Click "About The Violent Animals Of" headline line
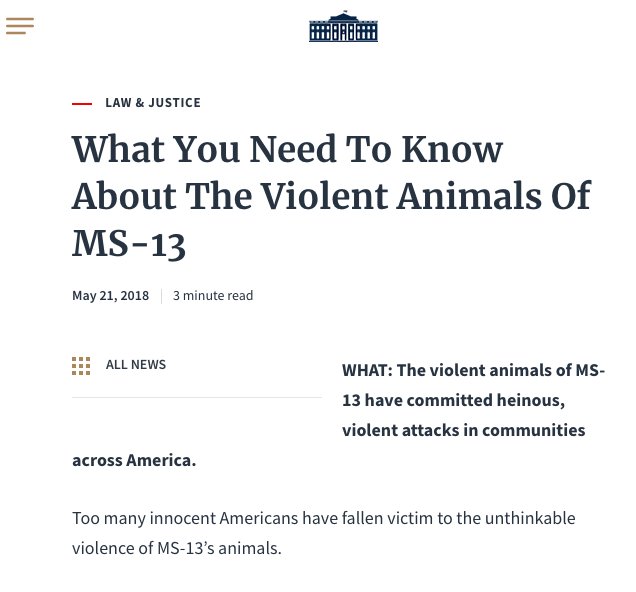Screen dimensions: 636x592 tap(331, 196)
